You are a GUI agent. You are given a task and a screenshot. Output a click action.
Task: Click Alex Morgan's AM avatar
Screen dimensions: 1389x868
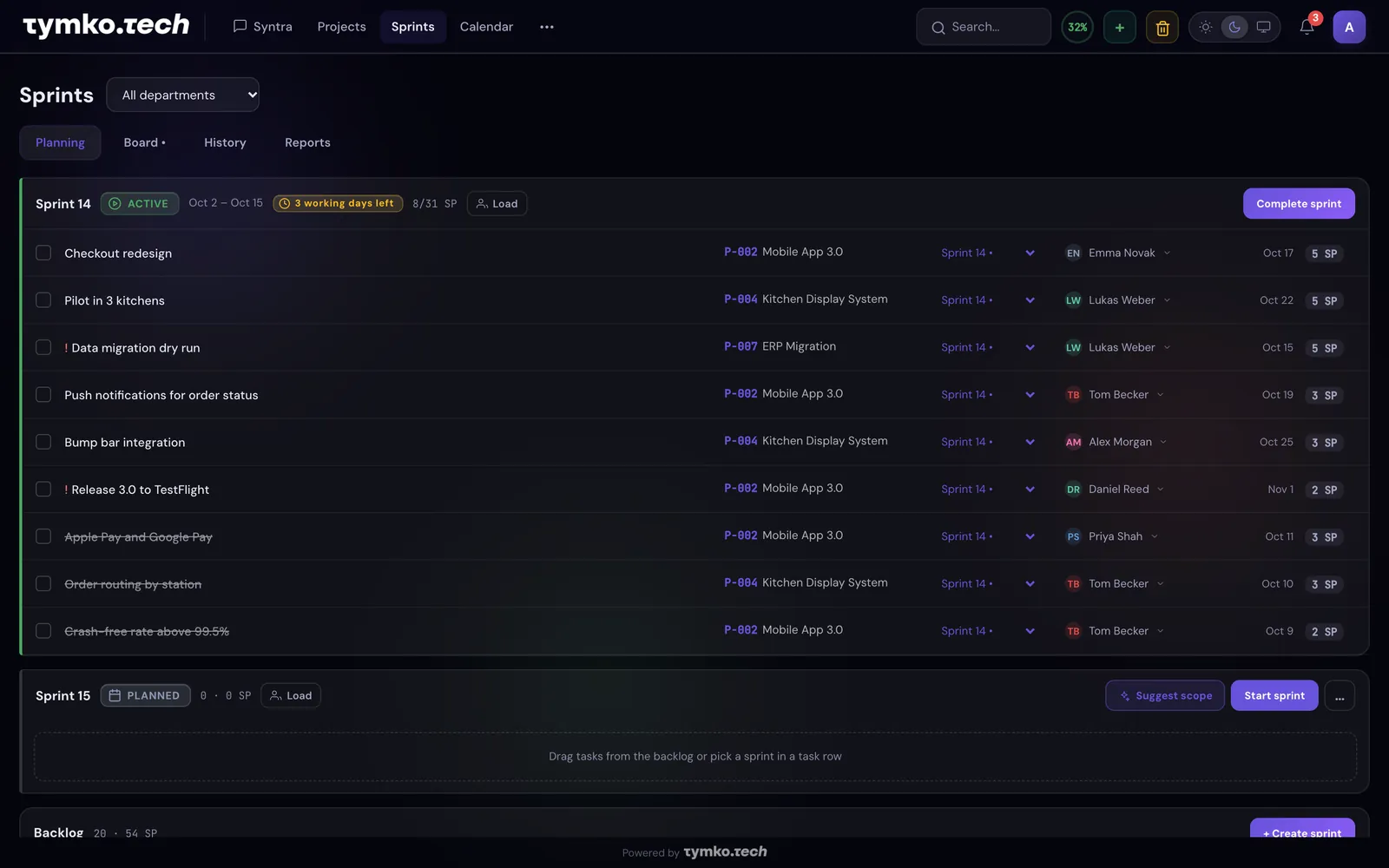tap(1073, 442)
